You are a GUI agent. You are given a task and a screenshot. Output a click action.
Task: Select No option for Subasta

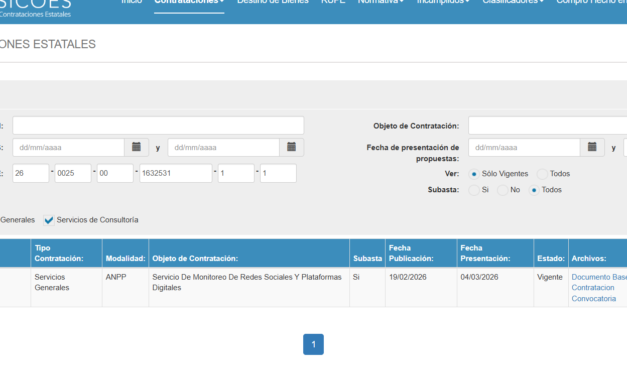(x=502, y=190)
